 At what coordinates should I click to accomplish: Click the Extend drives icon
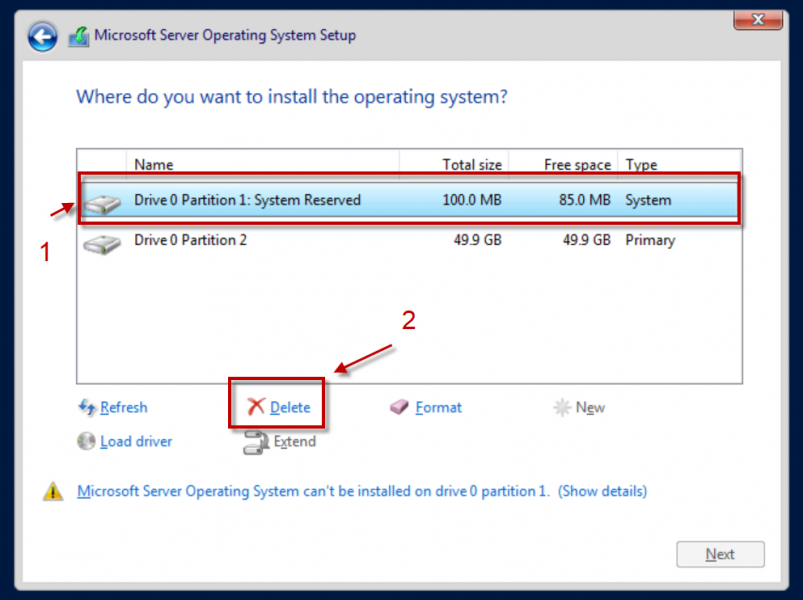256,442
